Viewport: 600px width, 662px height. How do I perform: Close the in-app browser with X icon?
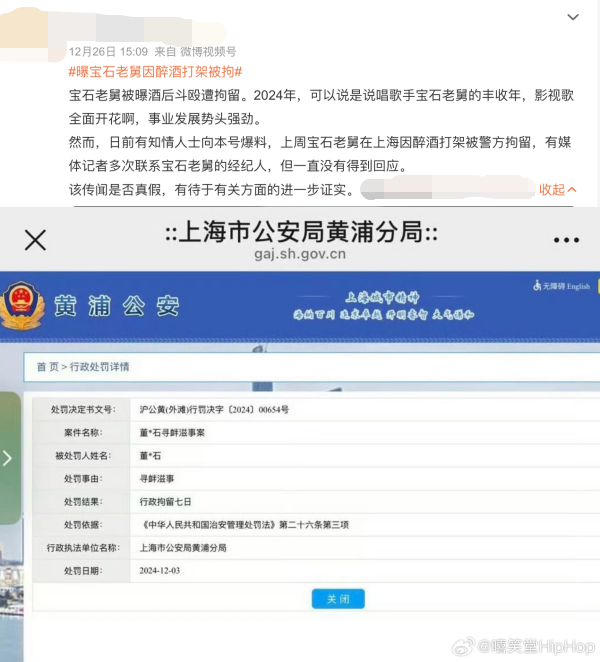(35, 240)
